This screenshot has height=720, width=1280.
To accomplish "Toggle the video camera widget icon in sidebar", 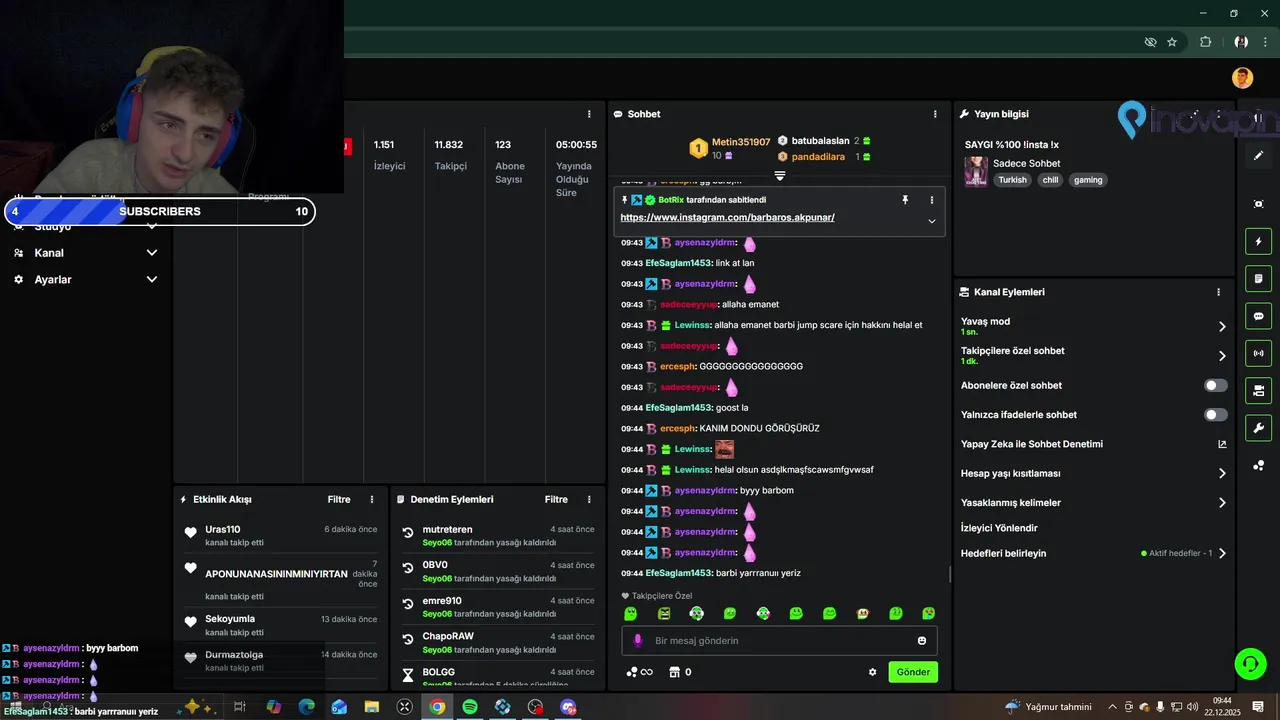I will coord(1258,390).
